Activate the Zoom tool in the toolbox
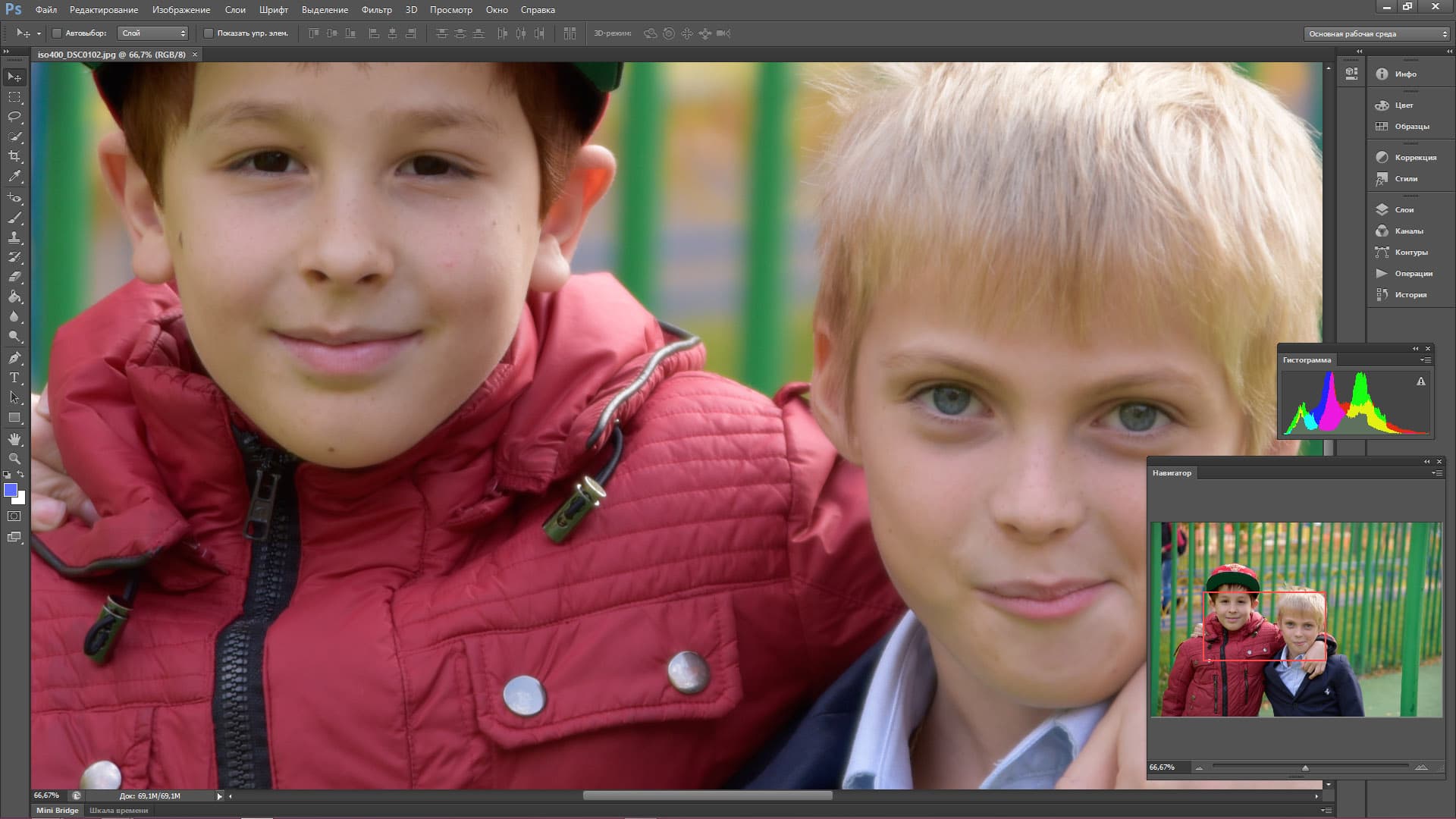Screen dimensions: 1456x819 coord(14,459)
